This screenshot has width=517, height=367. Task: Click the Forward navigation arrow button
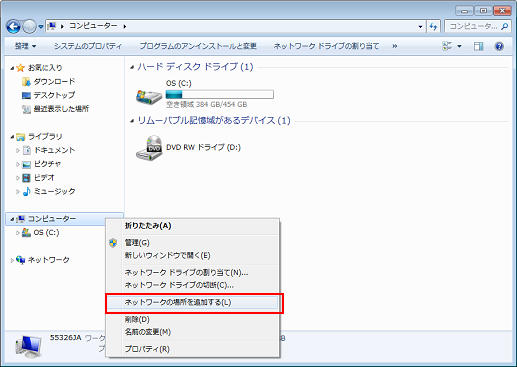click(29, 27)
